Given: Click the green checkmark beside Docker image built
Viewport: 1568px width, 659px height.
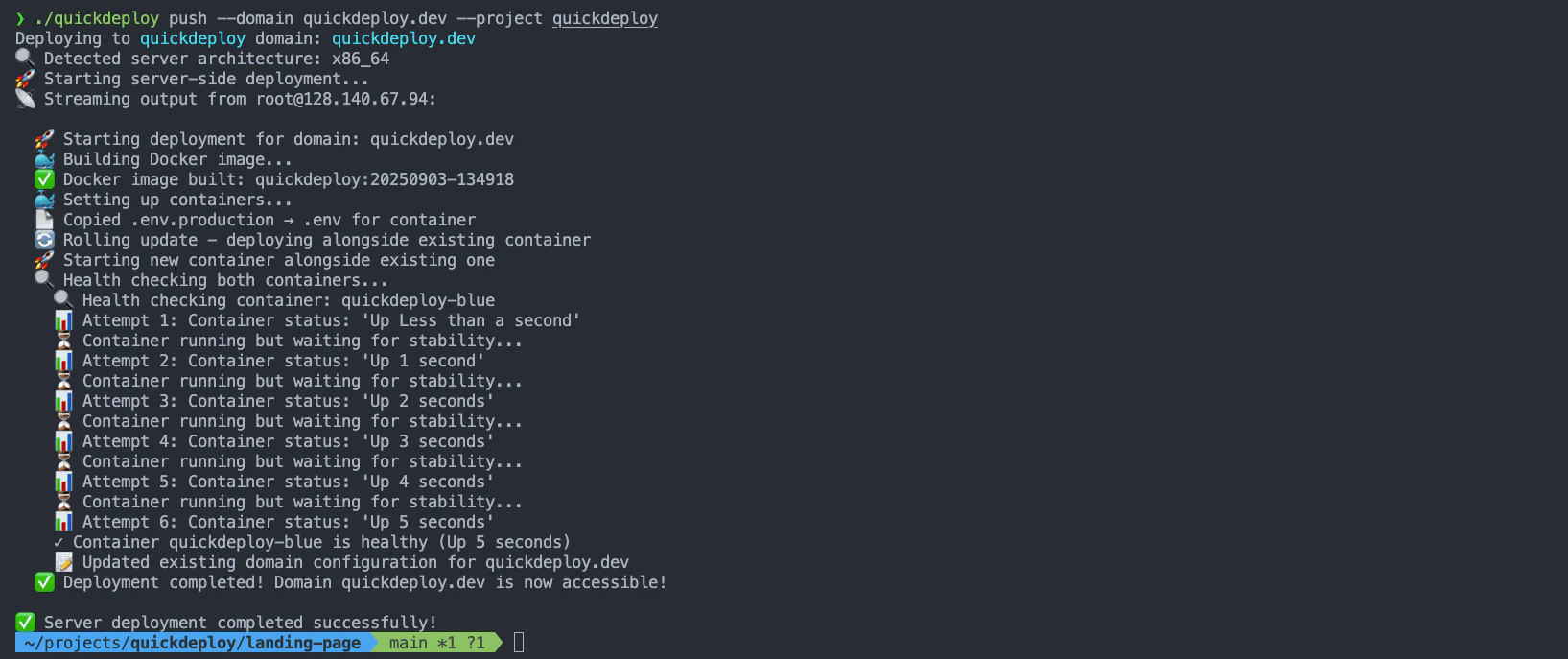Looking at the screenshot, I should click(44, 179).
